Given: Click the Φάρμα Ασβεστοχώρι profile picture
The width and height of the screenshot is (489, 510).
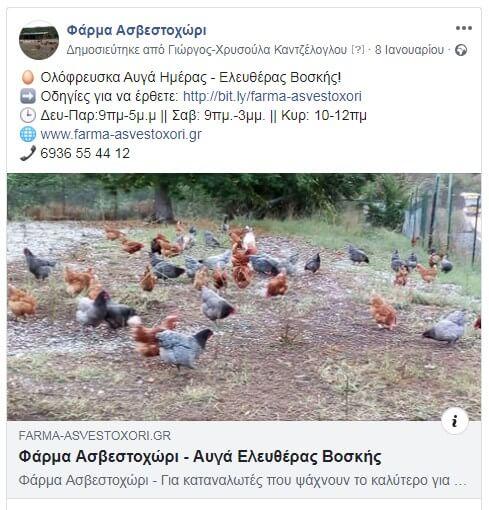Looking at the screenshot, I should coord(39,40).
